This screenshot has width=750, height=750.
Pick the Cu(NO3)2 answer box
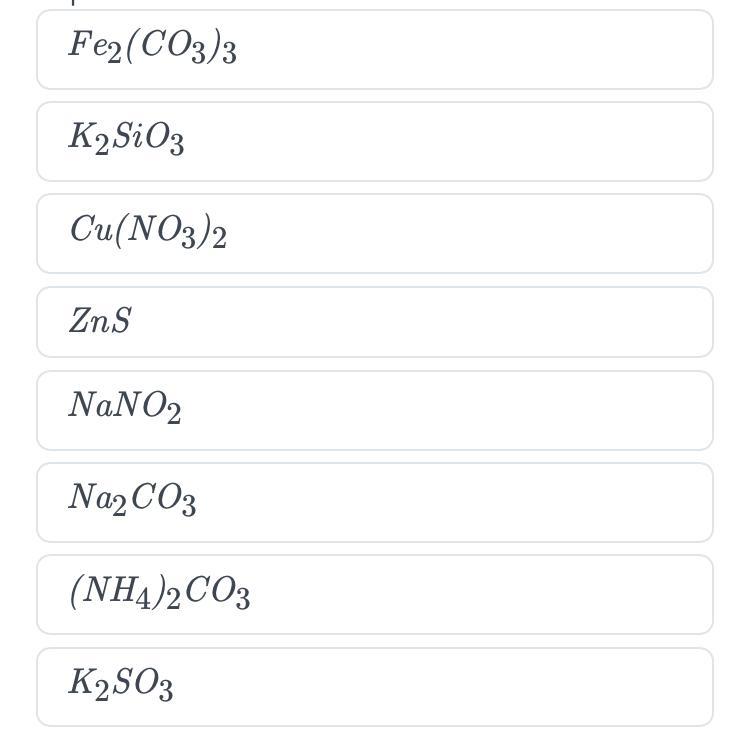pos(374,234)
